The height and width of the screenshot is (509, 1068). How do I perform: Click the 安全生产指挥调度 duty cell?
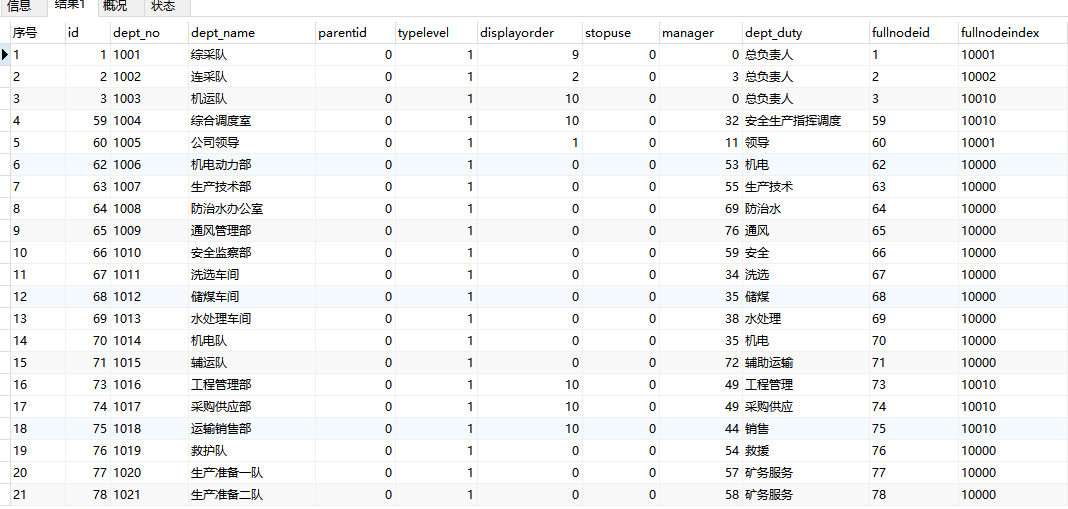[806, 121]
